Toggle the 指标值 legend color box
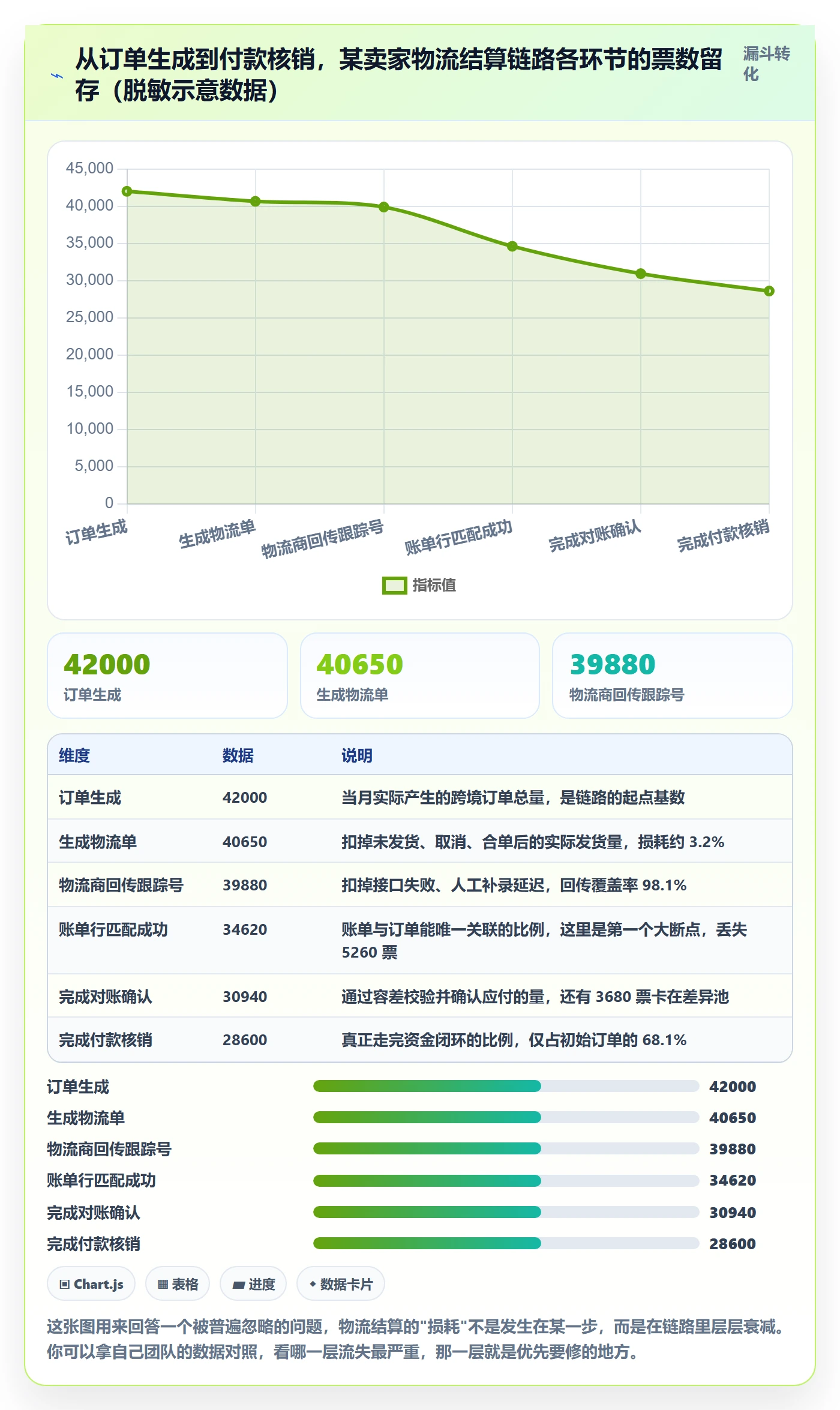The image size is (840, 1410). (x=394, y=585)
